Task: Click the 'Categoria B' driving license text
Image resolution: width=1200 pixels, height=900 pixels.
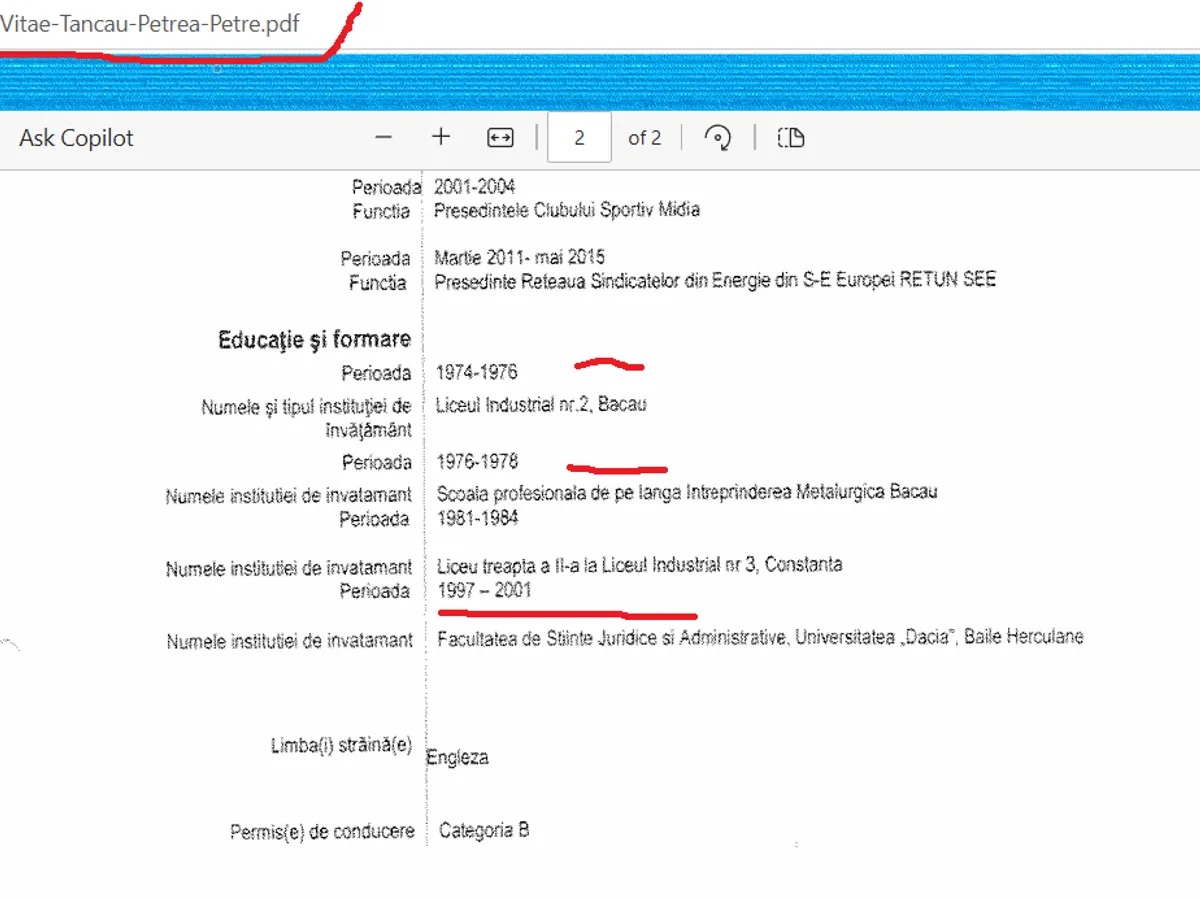Action: point(484,830)
